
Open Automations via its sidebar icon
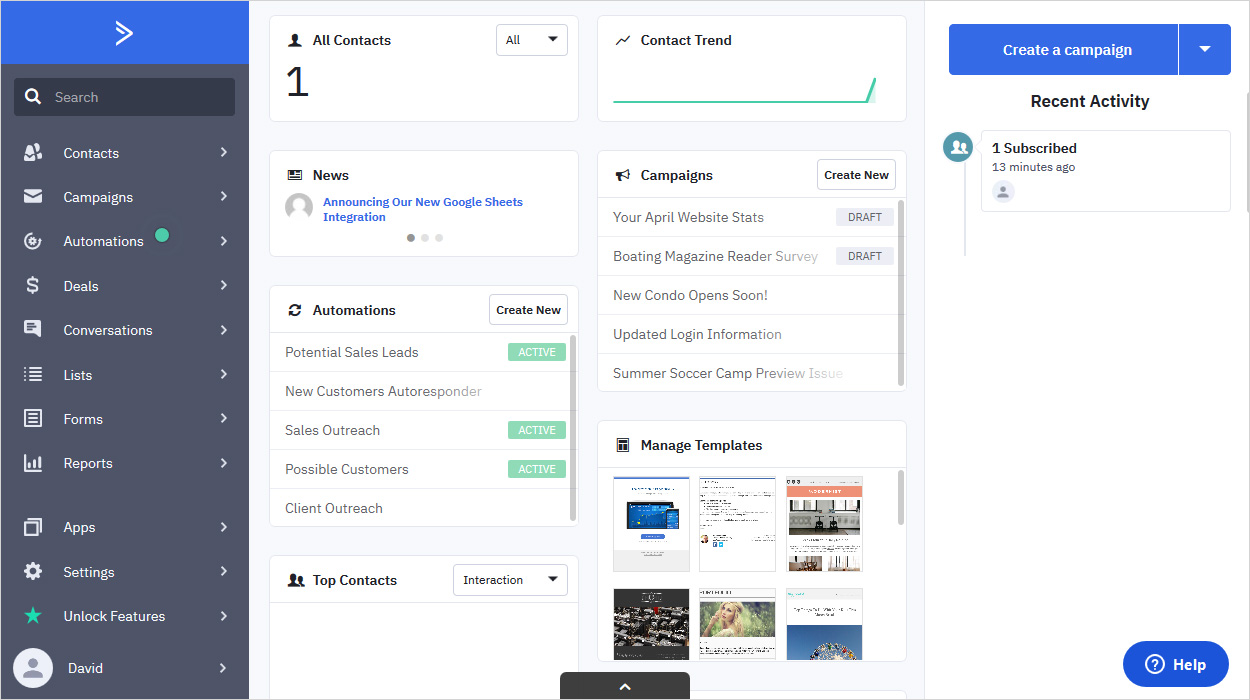tap(33, 241)
